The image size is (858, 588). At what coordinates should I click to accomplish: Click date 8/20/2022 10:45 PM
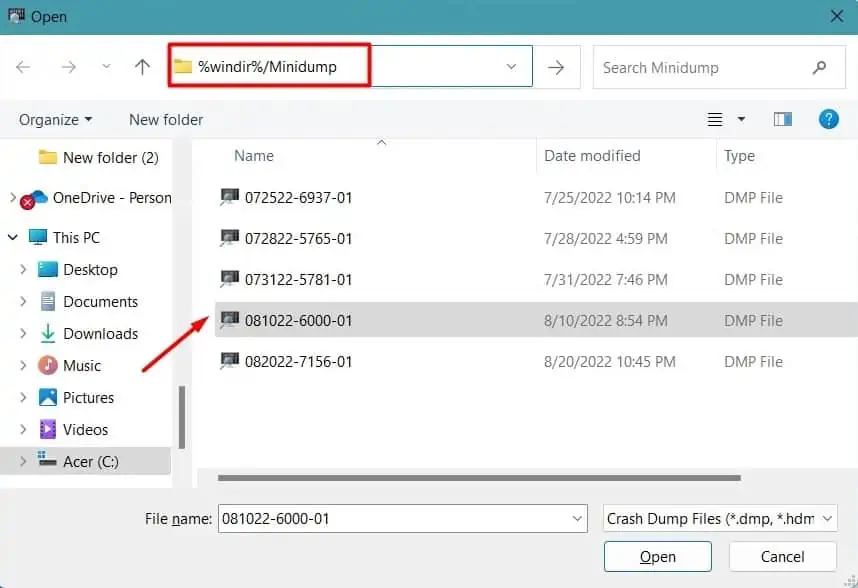[x=610, y=362]
